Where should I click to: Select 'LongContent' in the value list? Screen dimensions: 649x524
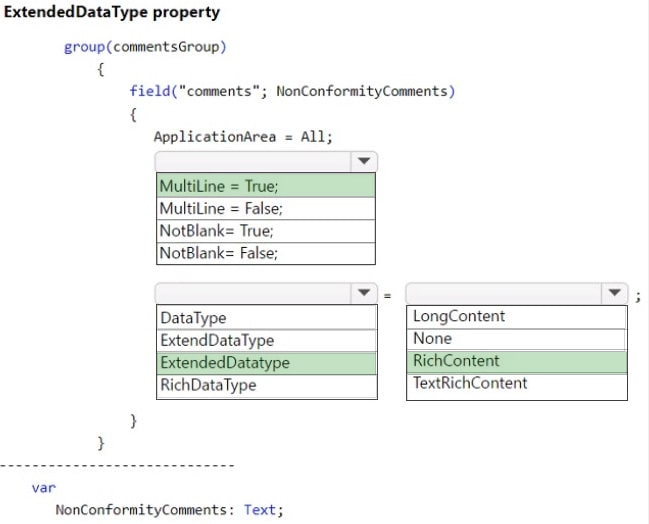pos(516,316)
